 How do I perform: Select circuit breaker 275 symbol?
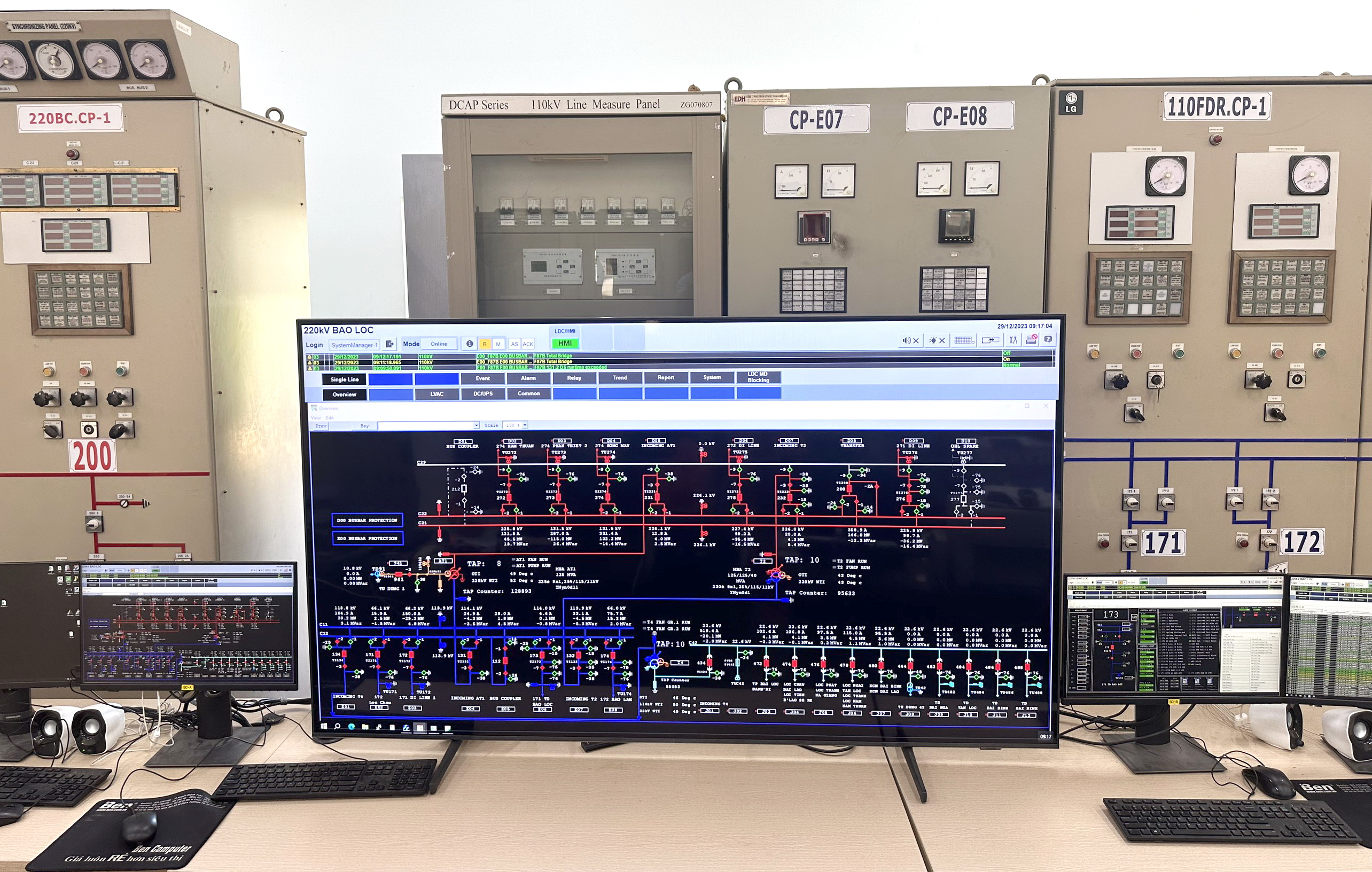pos(739,497)
